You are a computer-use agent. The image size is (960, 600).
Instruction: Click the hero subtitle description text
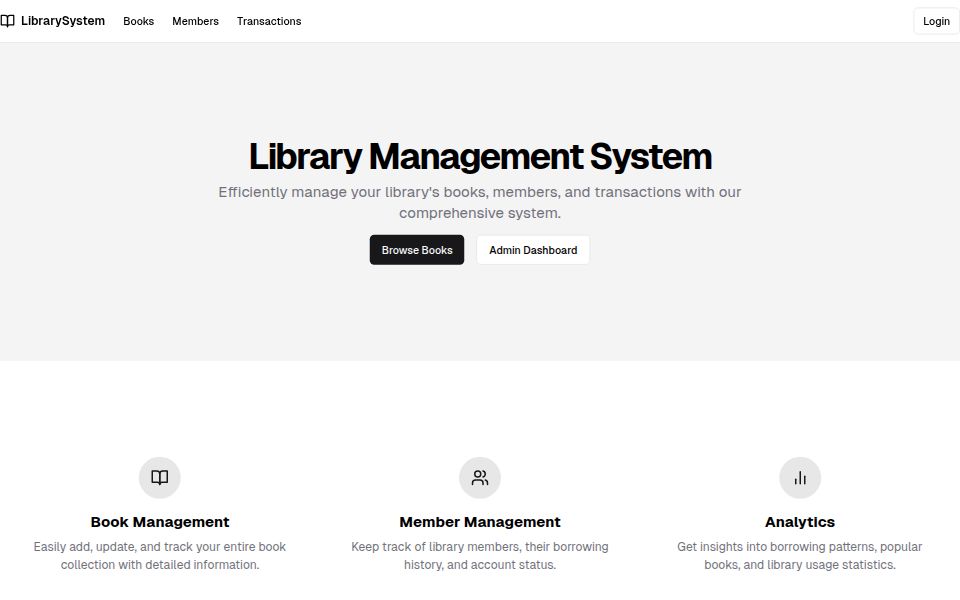tap(480, 202)
